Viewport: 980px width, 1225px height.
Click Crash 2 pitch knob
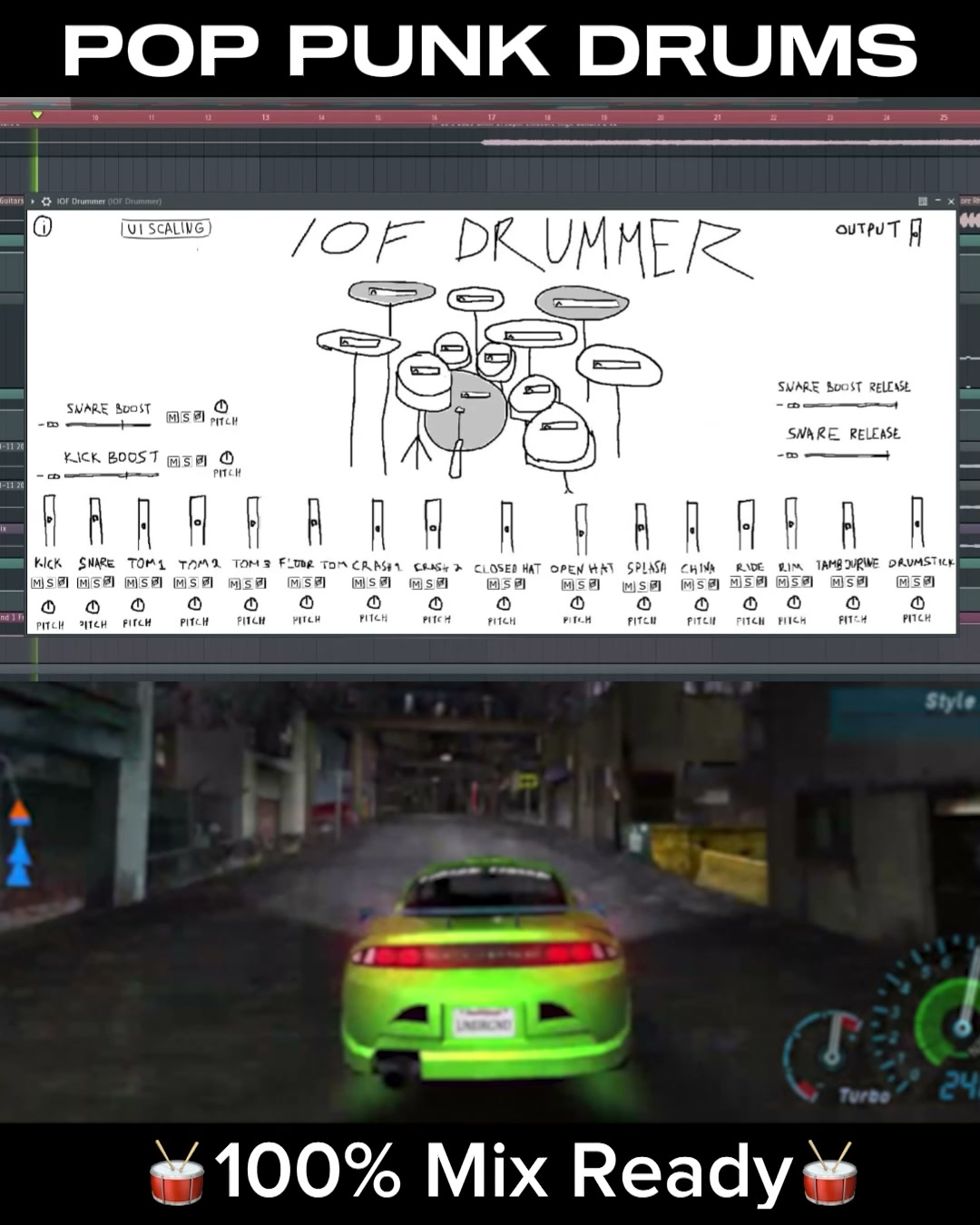(436, 603)
